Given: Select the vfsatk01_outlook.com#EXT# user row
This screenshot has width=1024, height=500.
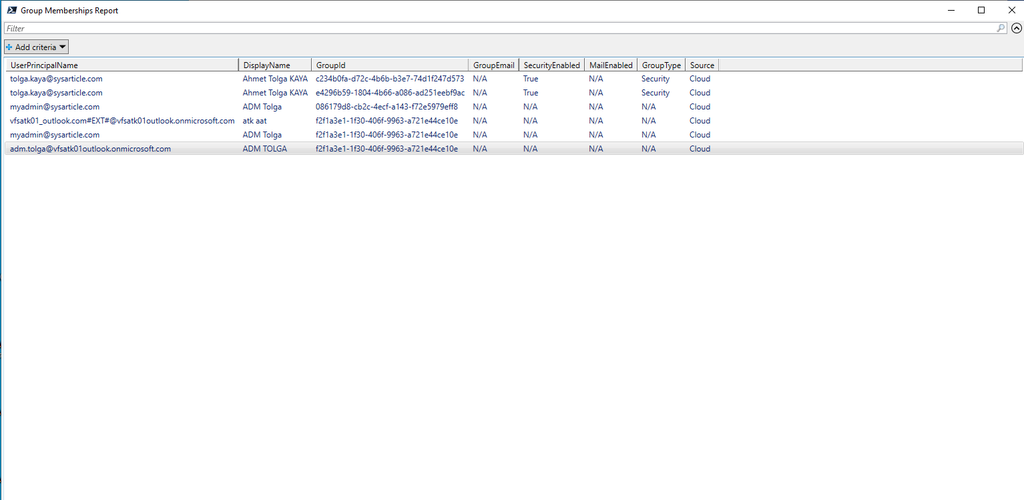Looking at the screenshot, I should tap(513, 121).
